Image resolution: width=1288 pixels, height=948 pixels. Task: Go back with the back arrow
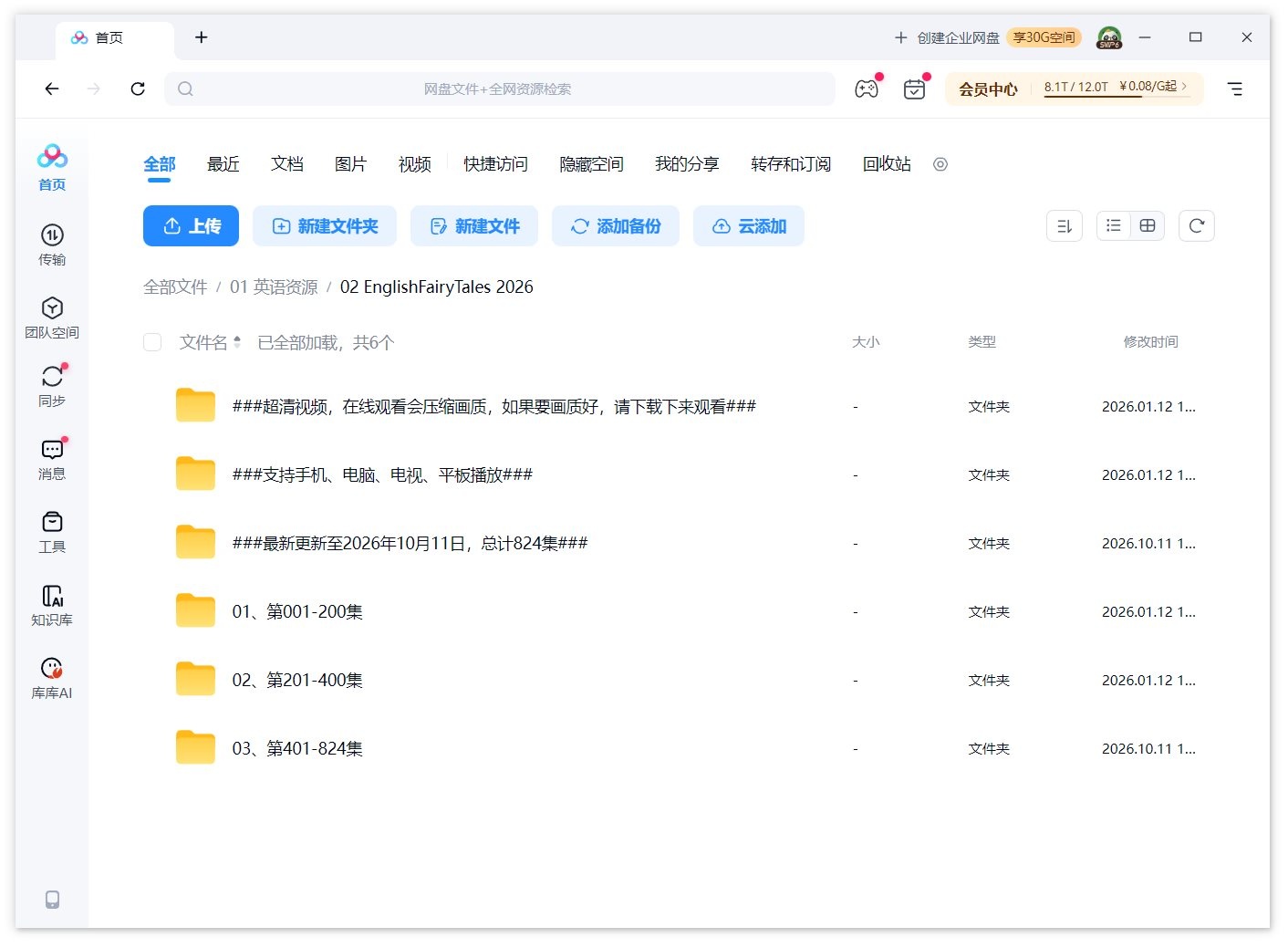pyautogui.click(x=52, y=89)
